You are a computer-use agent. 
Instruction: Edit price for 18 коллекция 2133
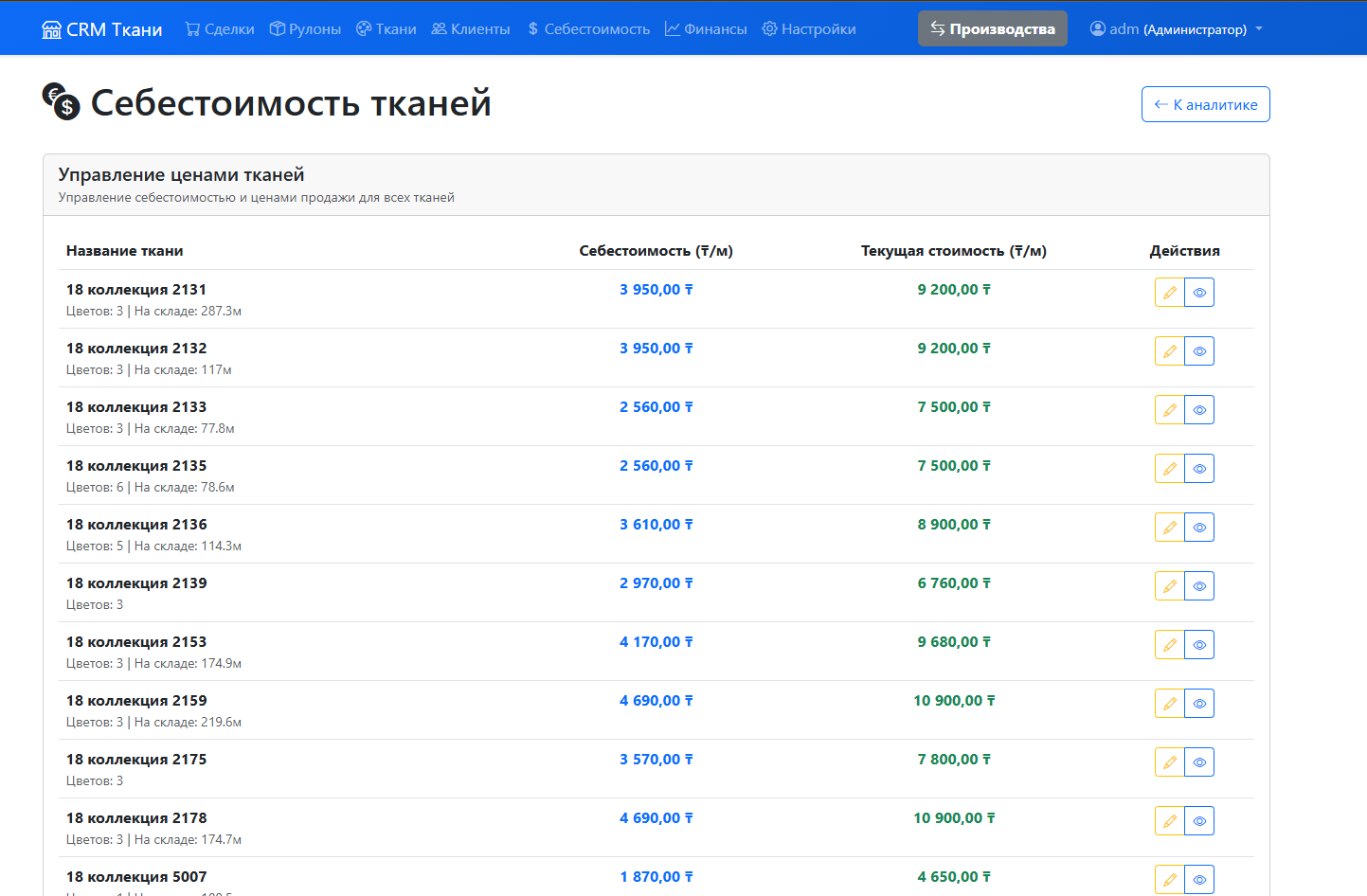click(x=1170, y=410)
